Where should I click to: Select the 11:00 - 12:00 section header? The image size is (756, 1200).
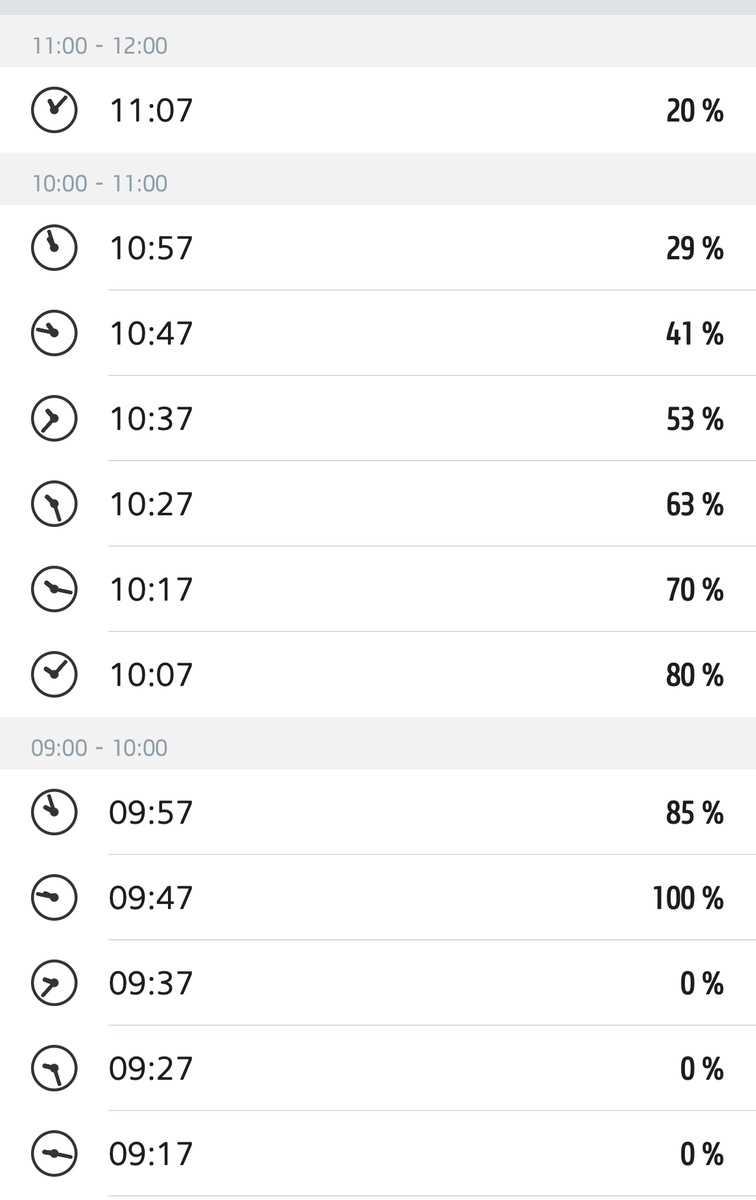tap(100, 46)
